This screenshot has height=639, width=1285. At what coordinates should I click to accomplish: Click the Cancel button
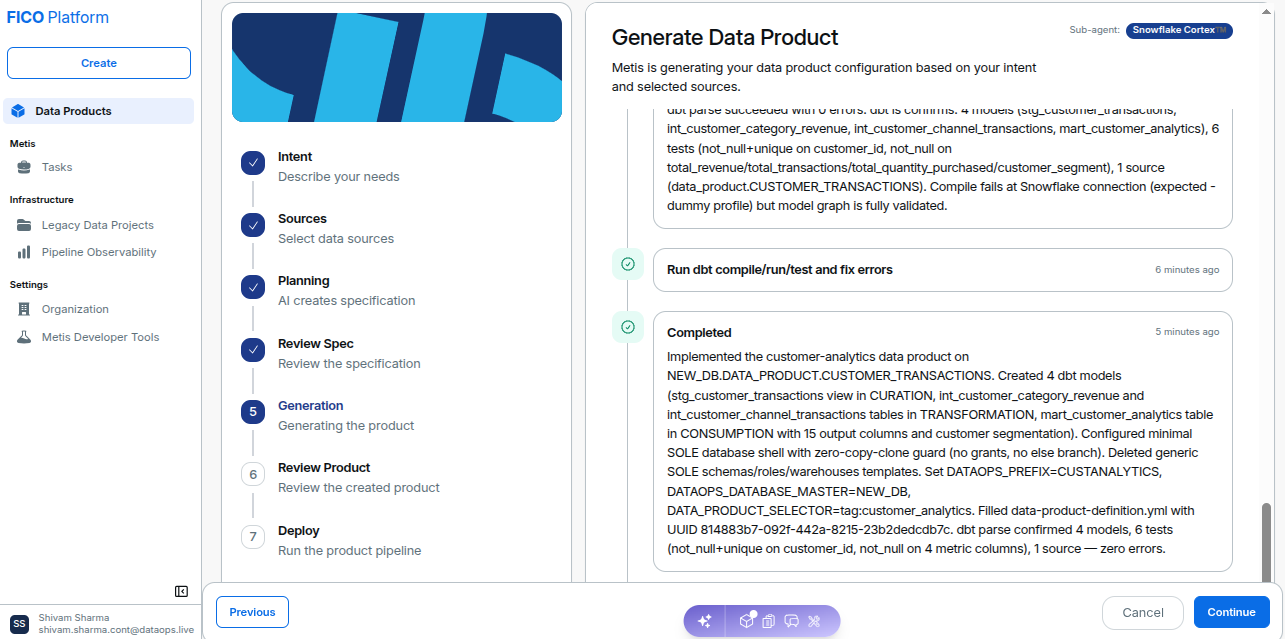point(1143,612)
